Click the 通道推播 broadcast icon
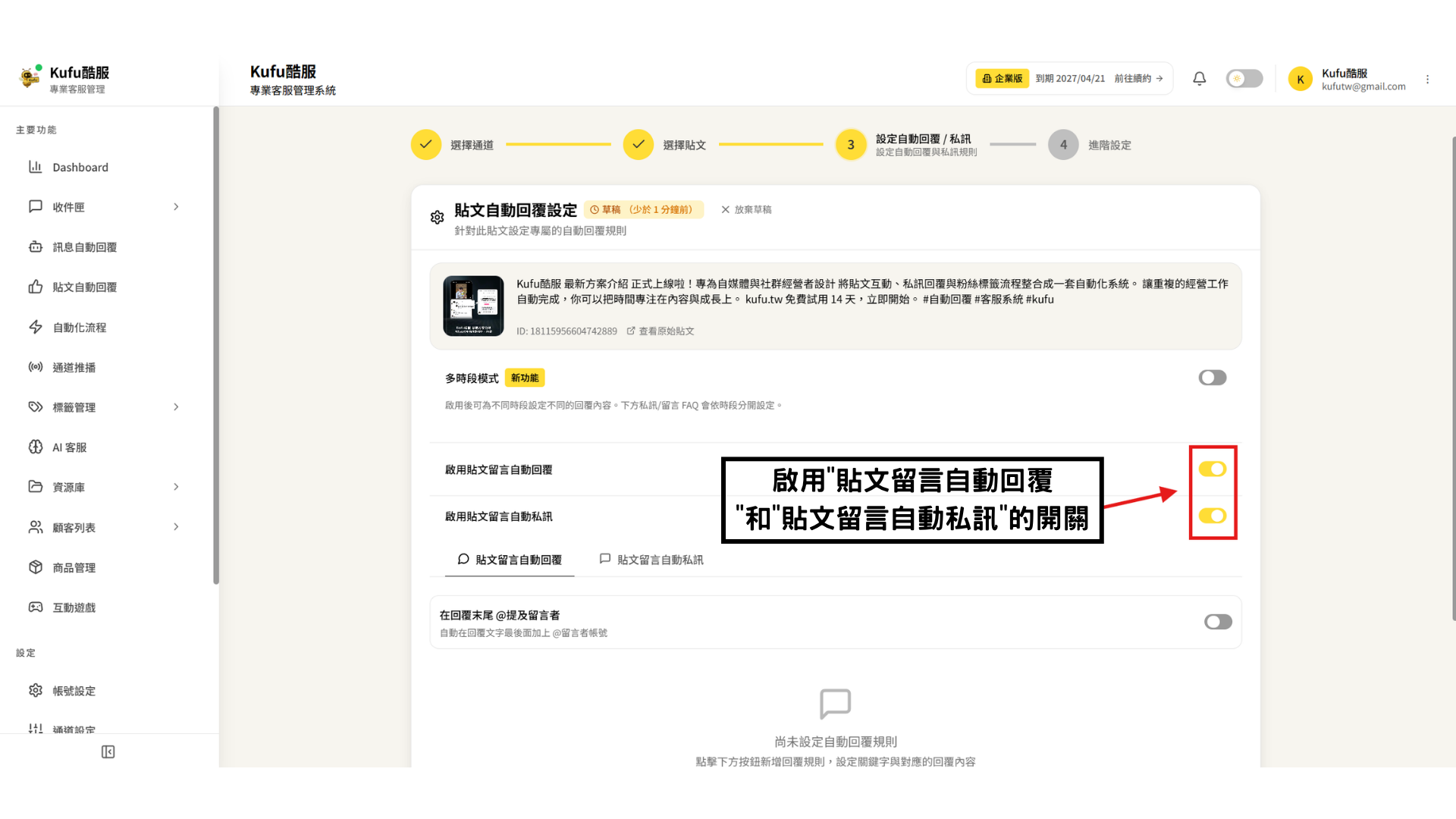 36,367
